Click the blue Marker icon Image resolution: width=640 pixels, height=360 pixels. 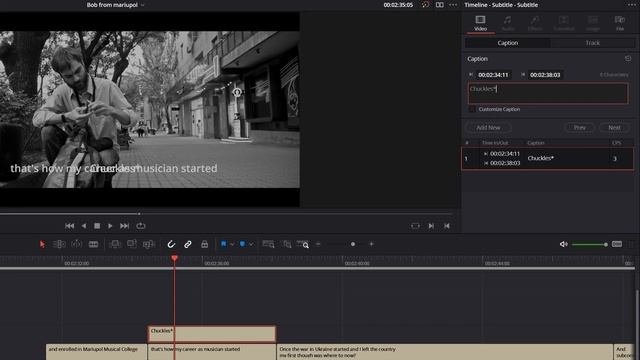[242, 244]
